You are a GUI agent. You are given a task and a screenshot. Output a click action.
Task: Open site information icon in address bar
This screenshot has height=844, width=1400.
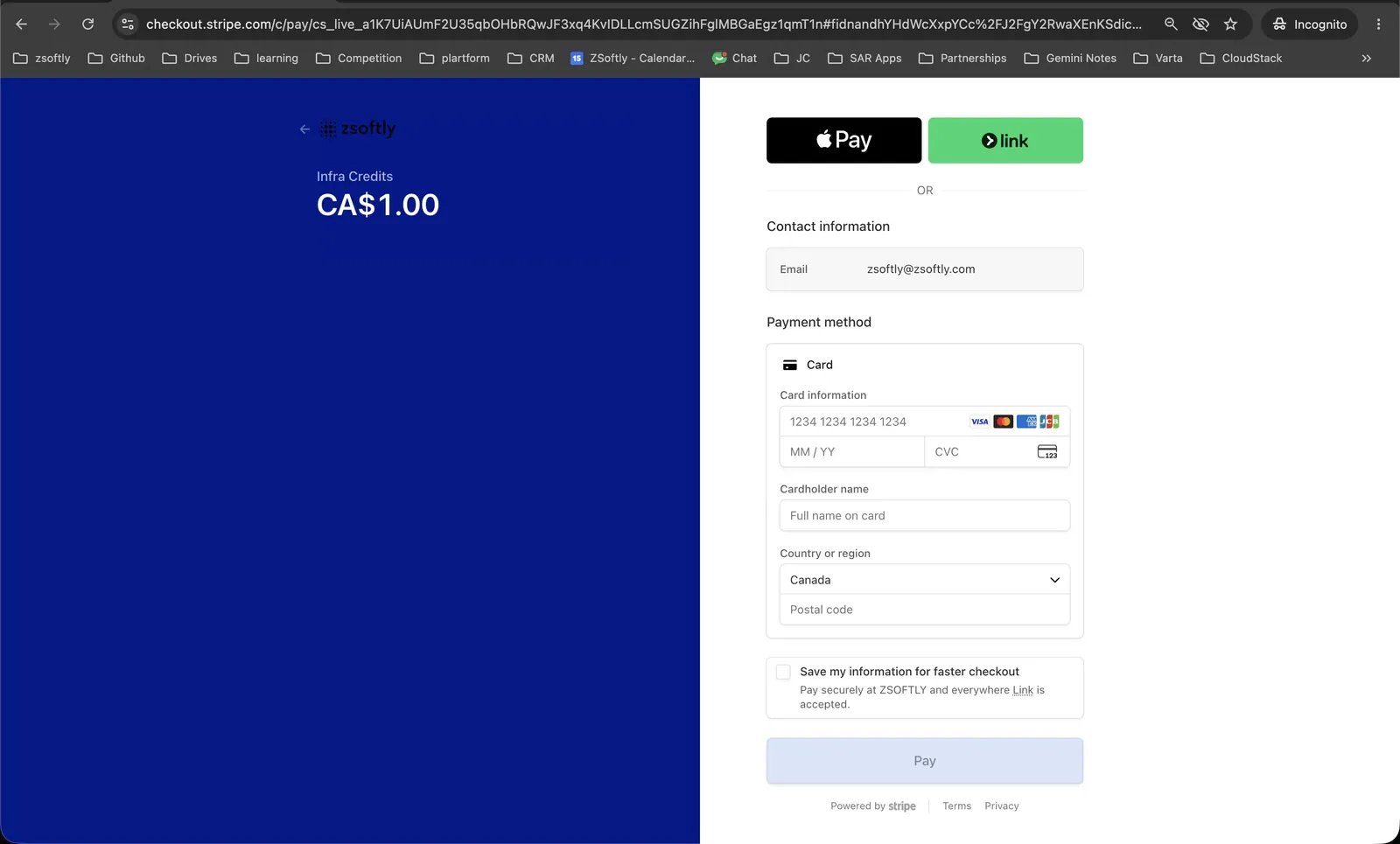click(x=128, y=24)
